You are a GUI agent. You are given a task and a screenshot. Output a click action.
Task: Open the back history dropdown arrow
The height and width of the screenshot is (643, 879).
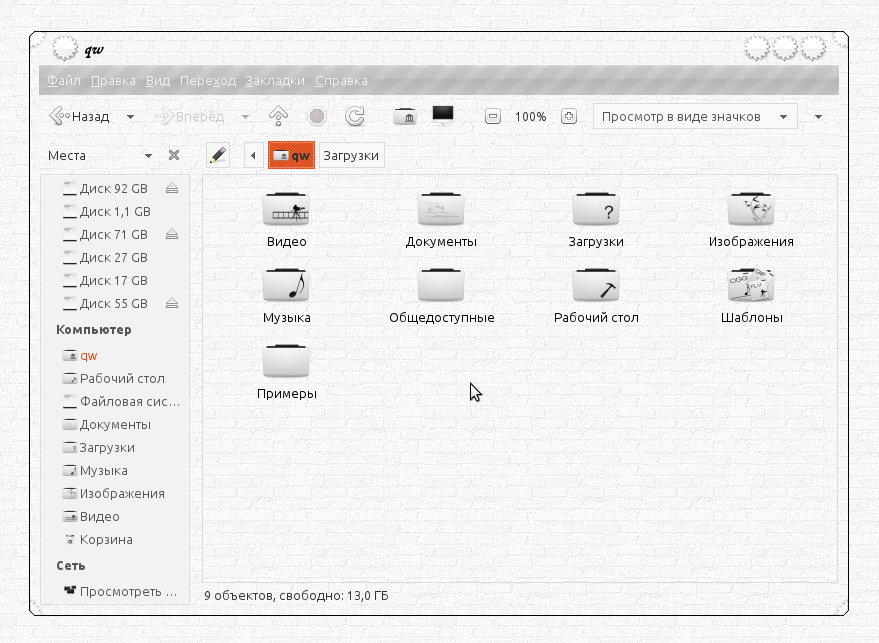coord(131,117)
